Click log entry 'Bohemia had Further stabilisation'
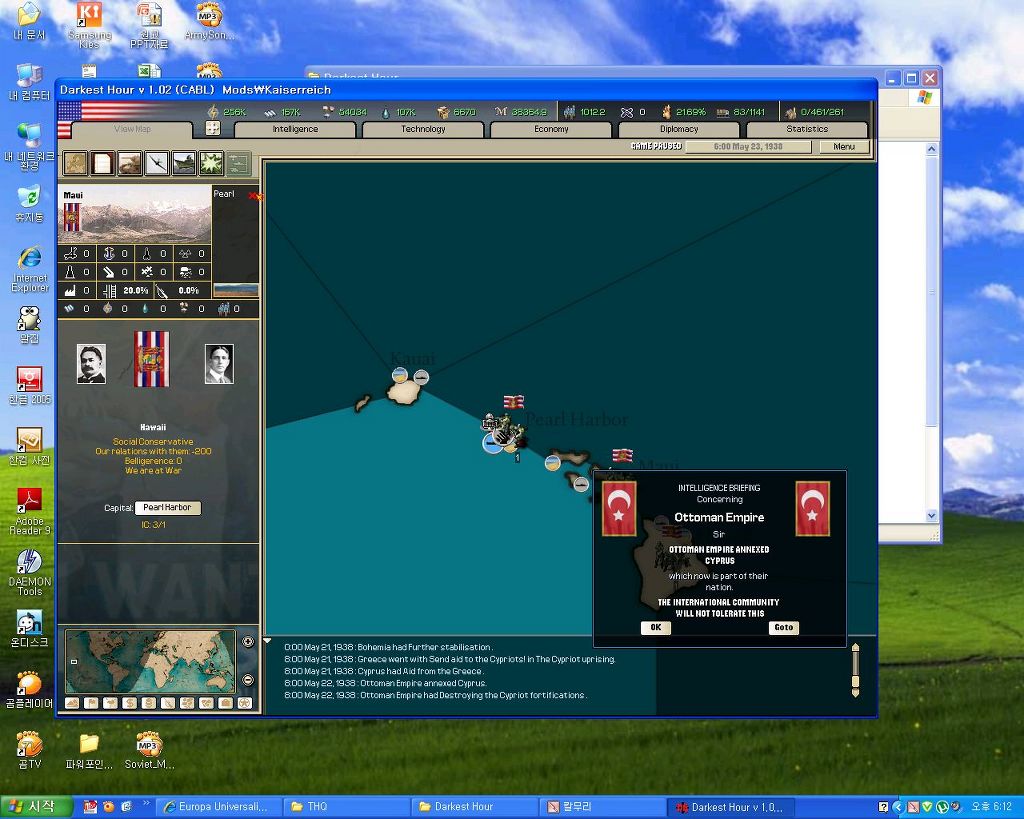Viewport: 1024px width, 819px height. coord(388,647)
